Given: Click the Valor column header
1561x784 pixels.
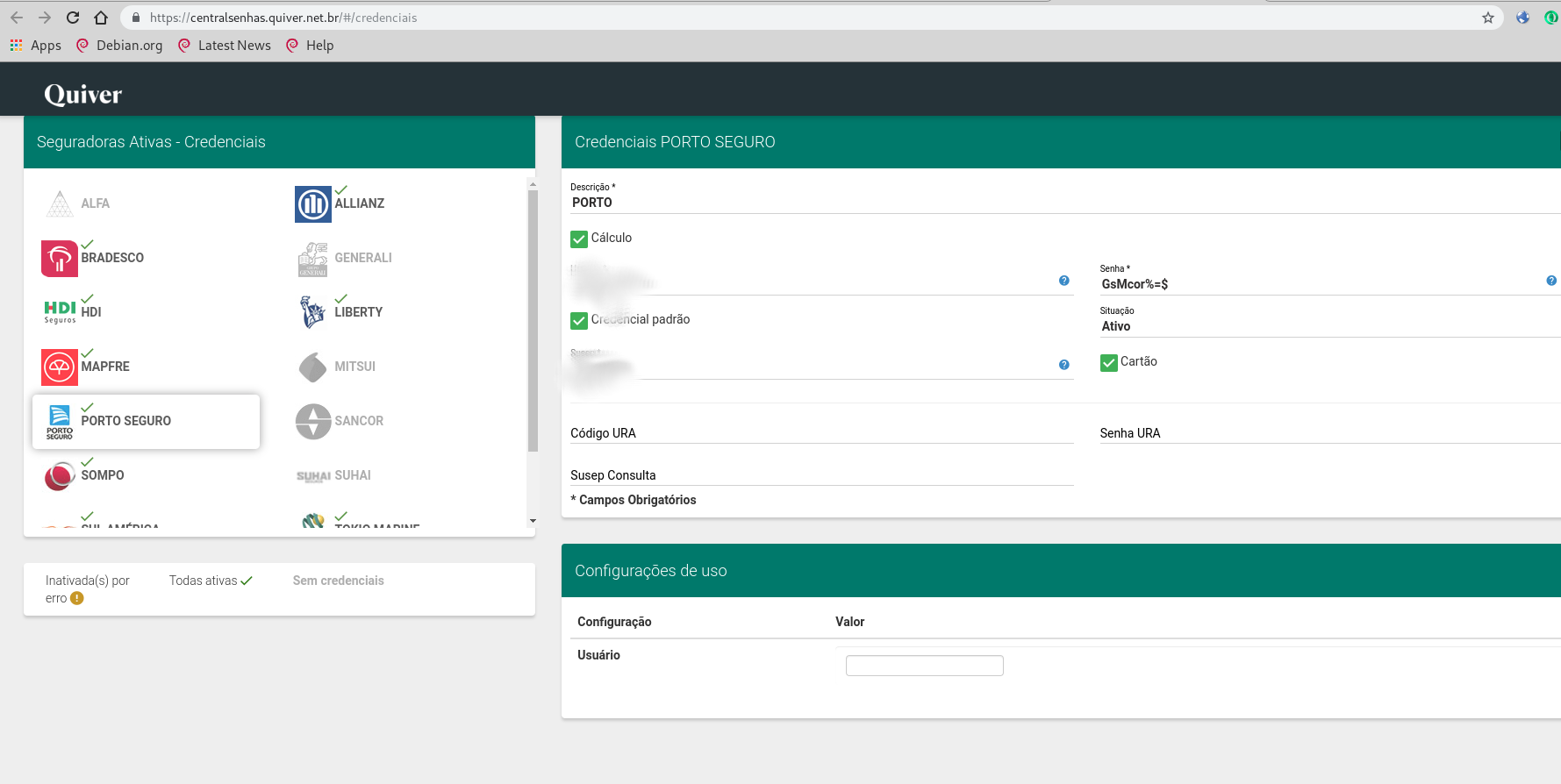Looking at the screenshot, I should pos(850,622).
